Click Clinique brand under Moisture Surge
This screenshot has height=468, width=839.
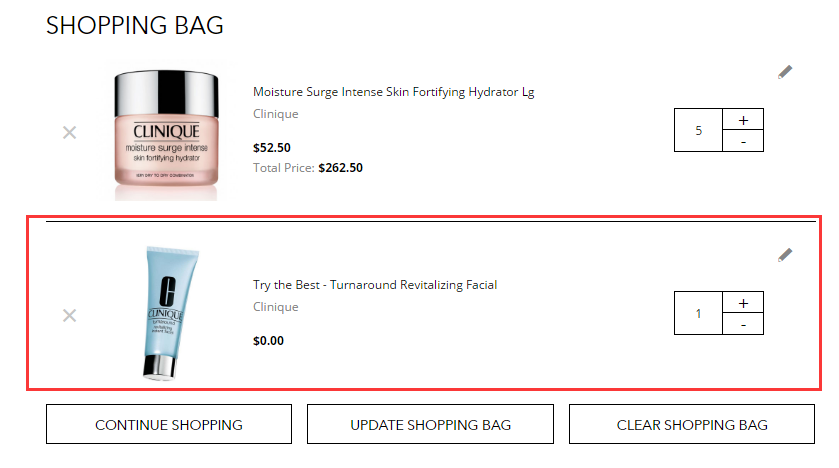coord(276,114)
